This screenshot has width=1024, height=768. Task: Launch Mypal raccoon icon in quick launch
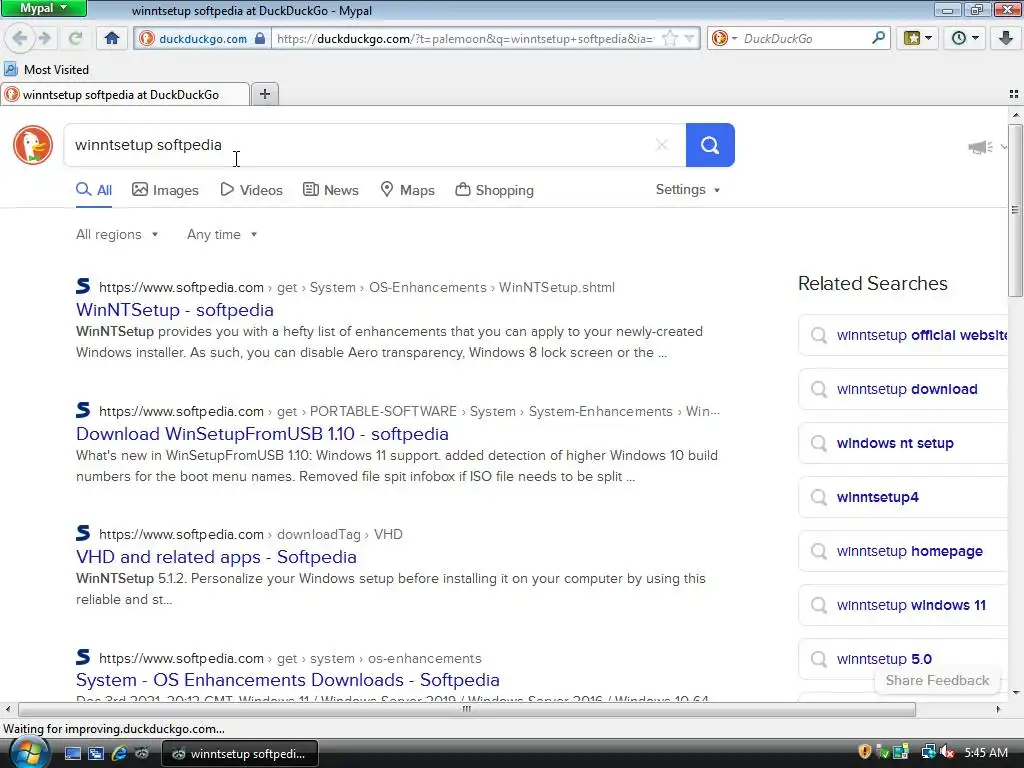click(x=142, y=754)
